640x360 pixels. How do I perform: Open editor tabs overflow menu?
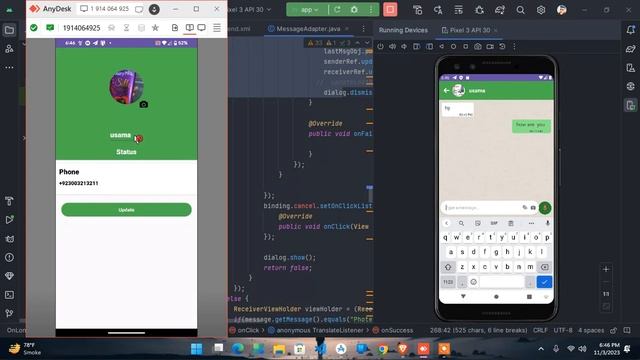coord(363,29)
